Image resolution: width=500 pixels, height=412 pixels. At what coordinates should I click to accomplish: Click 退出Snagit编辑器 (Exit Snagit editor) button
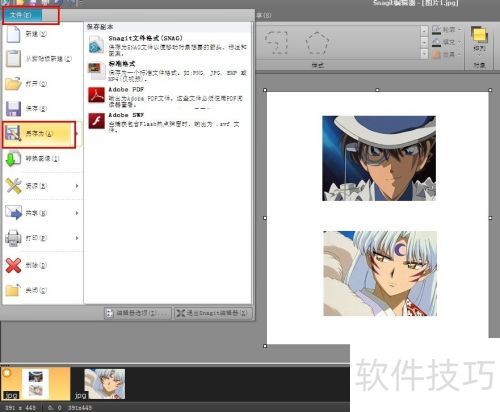pyautogui.click(x=213, y=313)
